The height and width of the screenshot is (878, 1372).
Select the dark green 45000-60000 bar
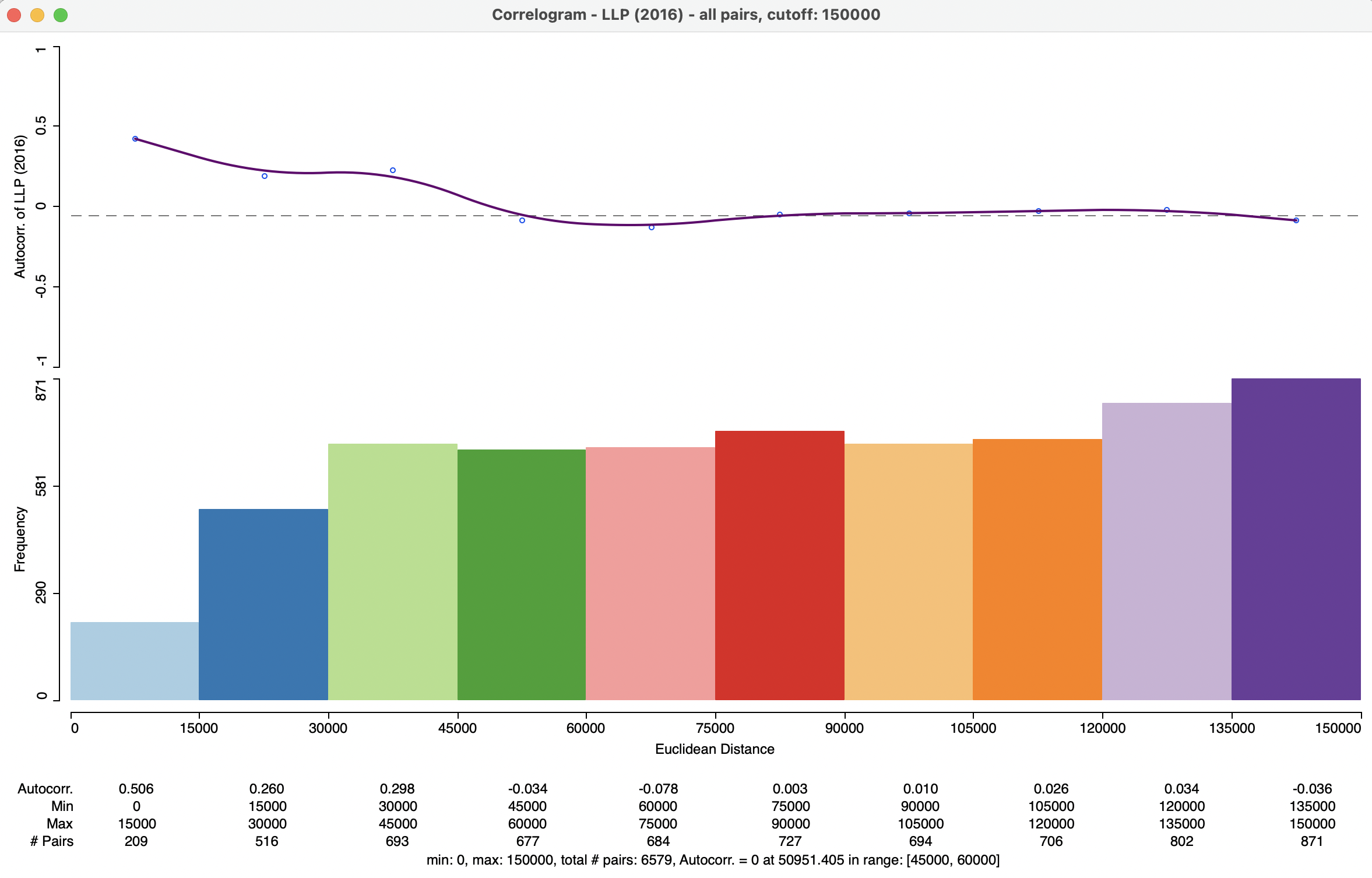pos(522,574)
